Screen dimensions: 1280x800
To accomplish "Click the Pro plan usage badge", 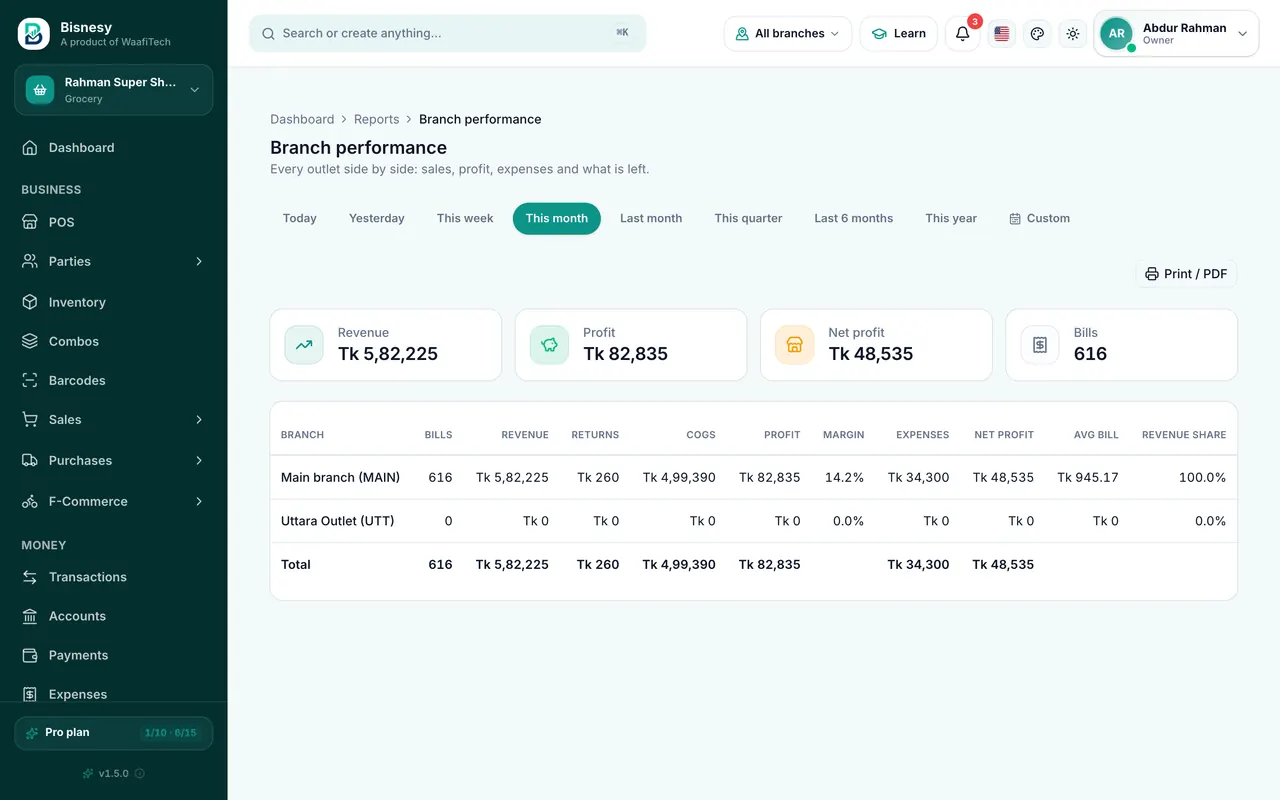I will [171, 733].
